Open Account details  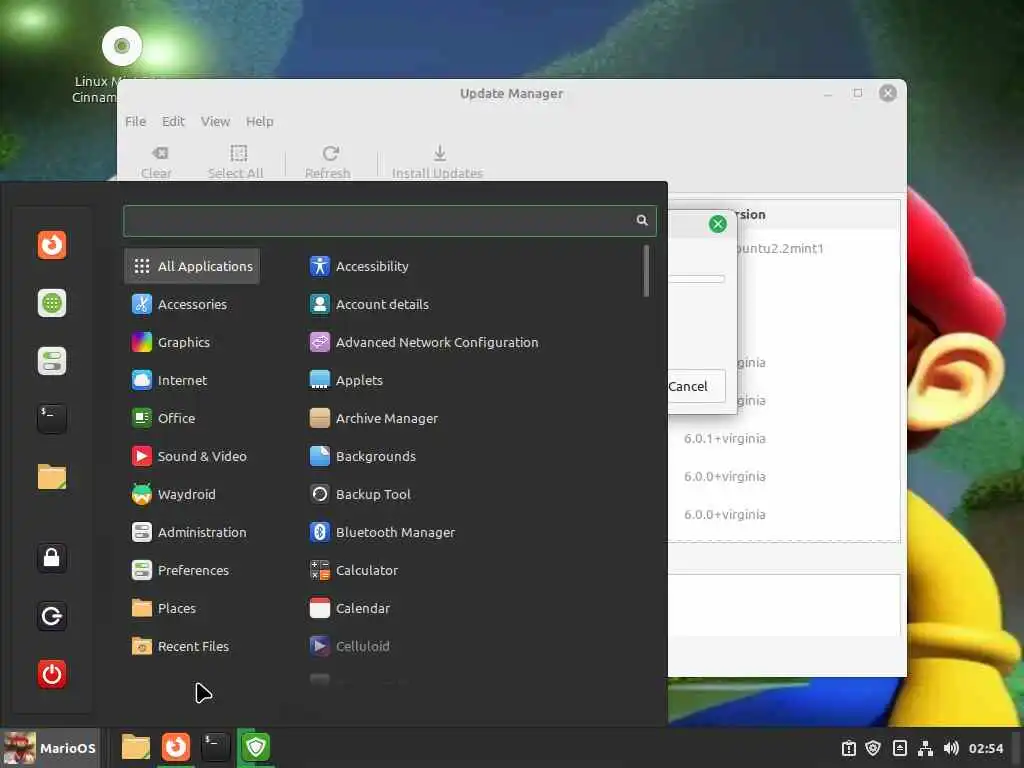click(x=370, y=304)
